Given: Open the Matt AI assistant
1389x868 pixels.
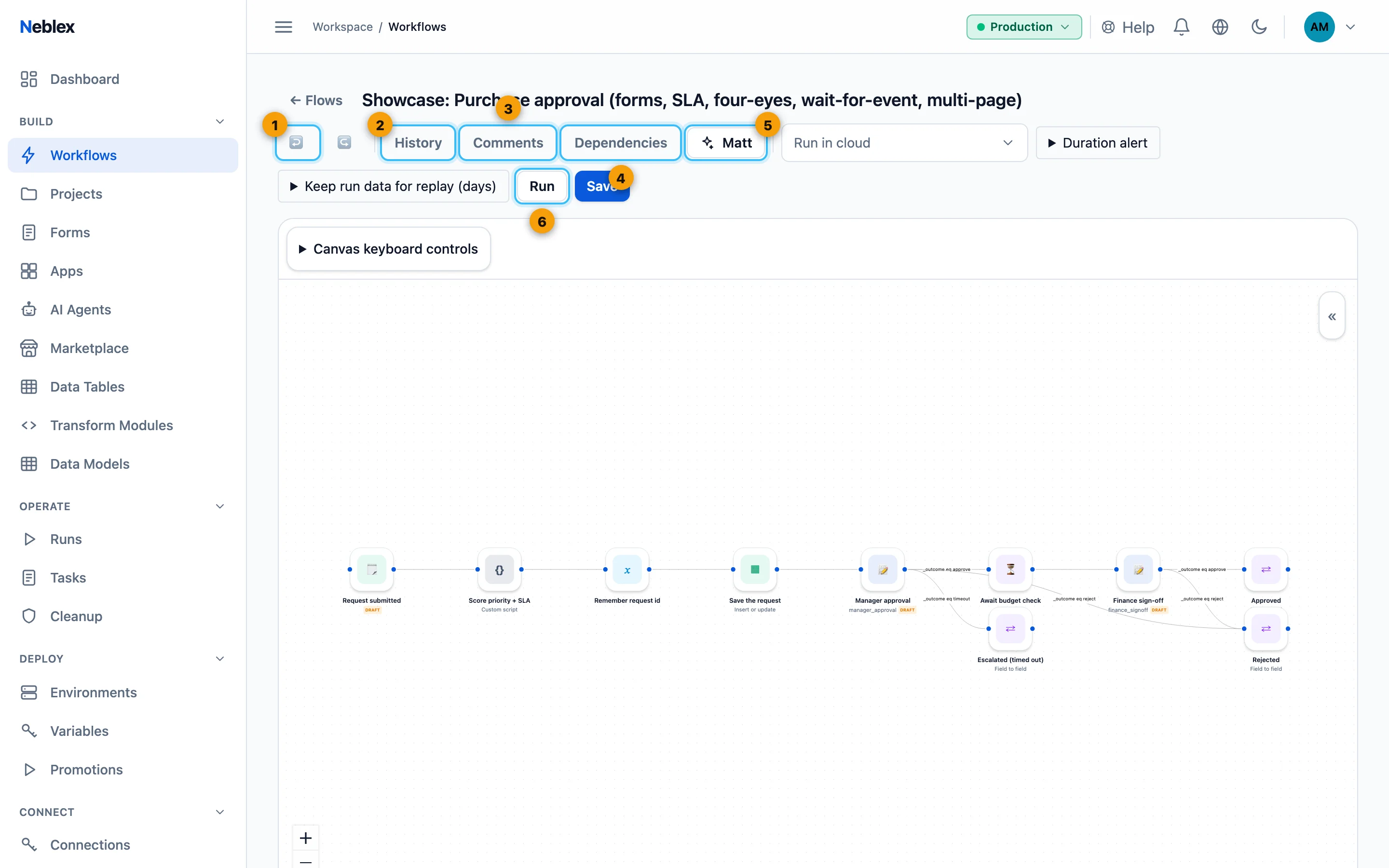Looking at the screenshot, I should click(726, 142).
